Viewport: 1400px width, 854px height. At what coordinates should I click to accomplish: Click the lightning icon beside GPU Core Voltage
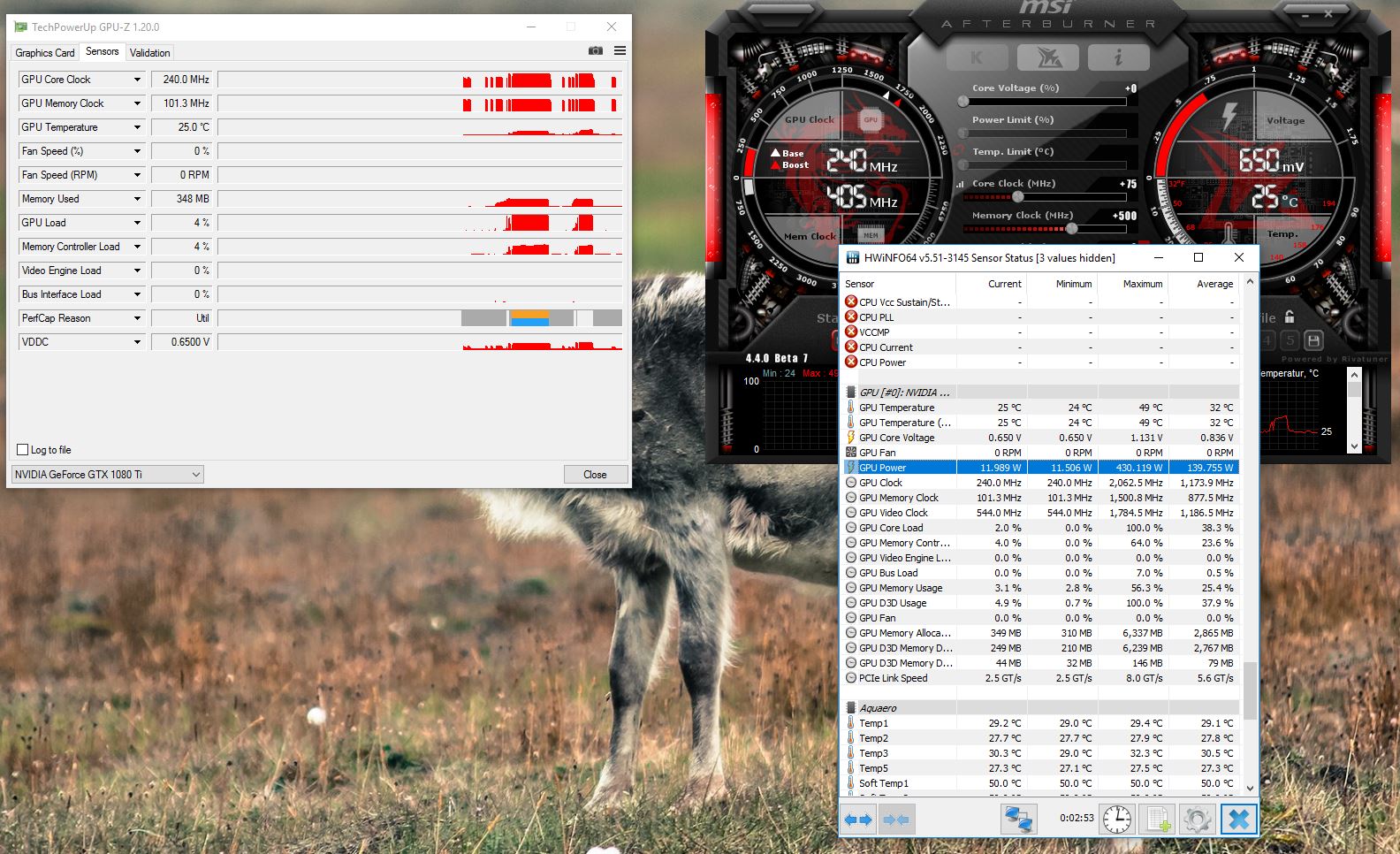(851, 437)
